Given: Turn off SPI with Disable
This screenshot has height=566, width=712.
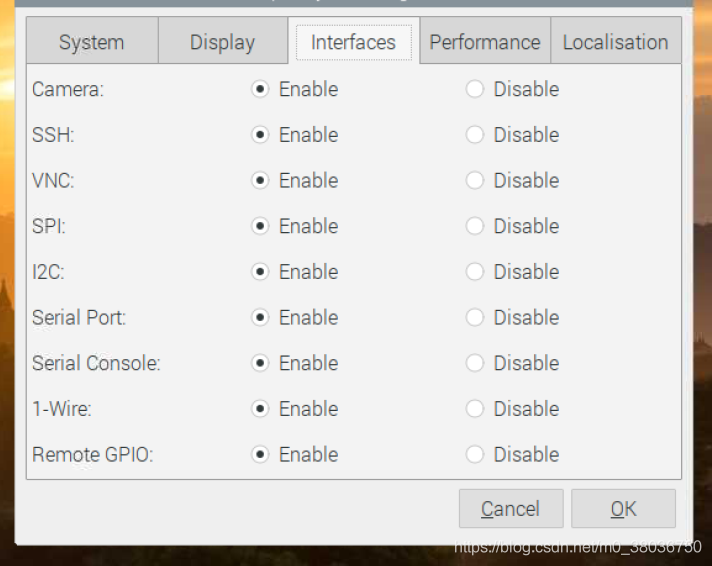Looking at the screenshot, I should [475, 226].
